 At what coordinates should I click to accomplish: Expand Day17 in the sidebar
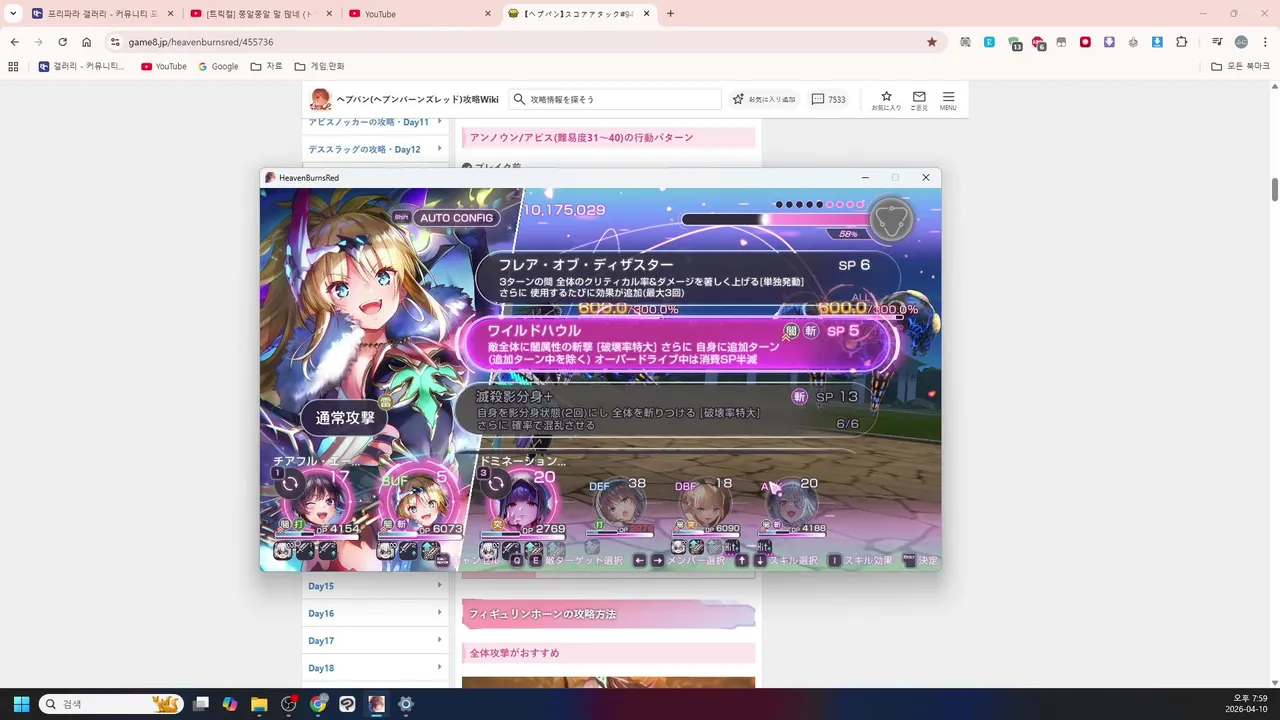(x=376, y=640)
